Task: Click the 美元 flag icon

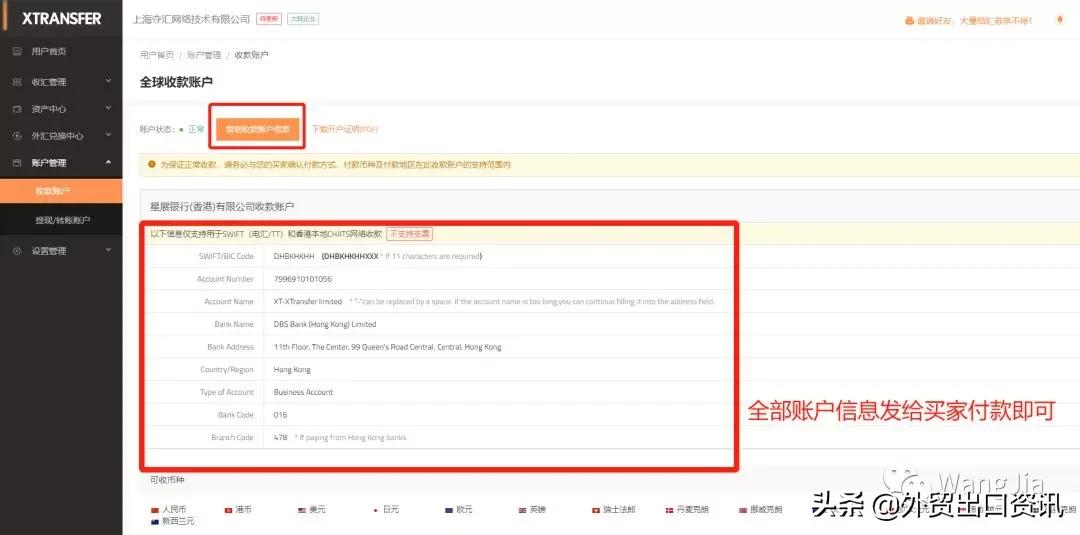Action: click(x=302, y=510)
